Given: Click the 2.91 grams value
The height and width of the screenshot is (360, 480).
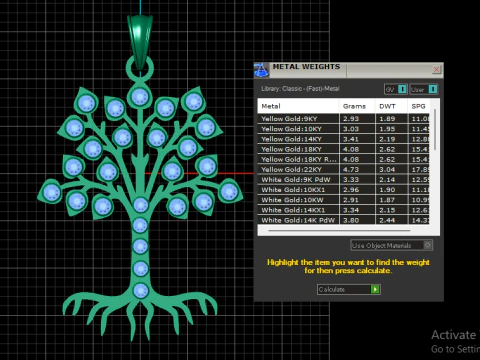Looking at the screenshot, I should pos(351,200).
